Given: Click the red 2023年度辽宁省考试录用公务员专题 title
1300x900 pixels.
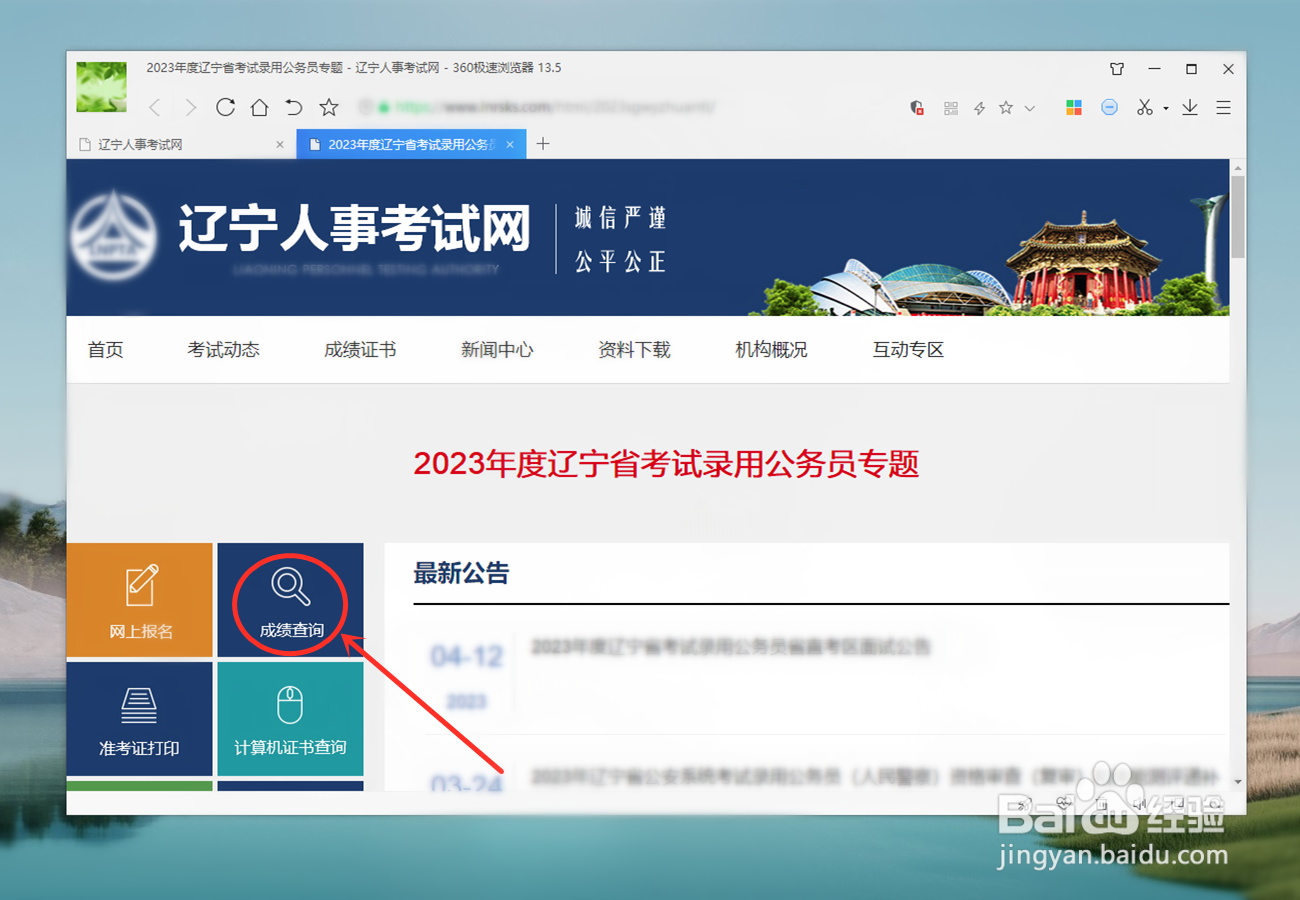Looking at the screenshot, I should [x=666, y=464].
